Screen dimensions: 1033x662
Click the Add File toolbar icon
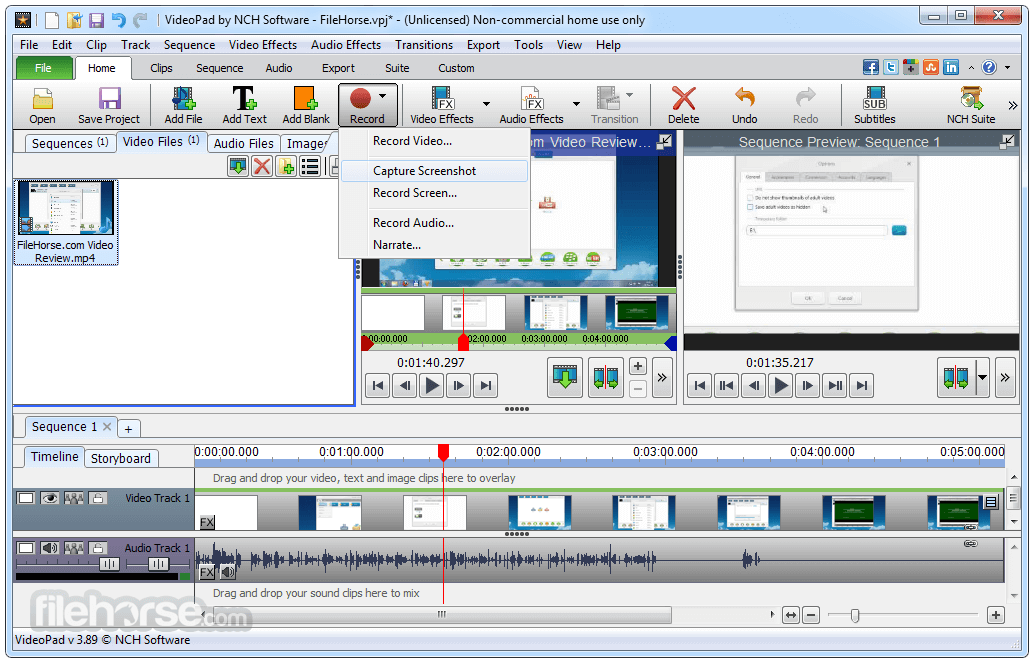pyautogui.click(x=183, y=99)
